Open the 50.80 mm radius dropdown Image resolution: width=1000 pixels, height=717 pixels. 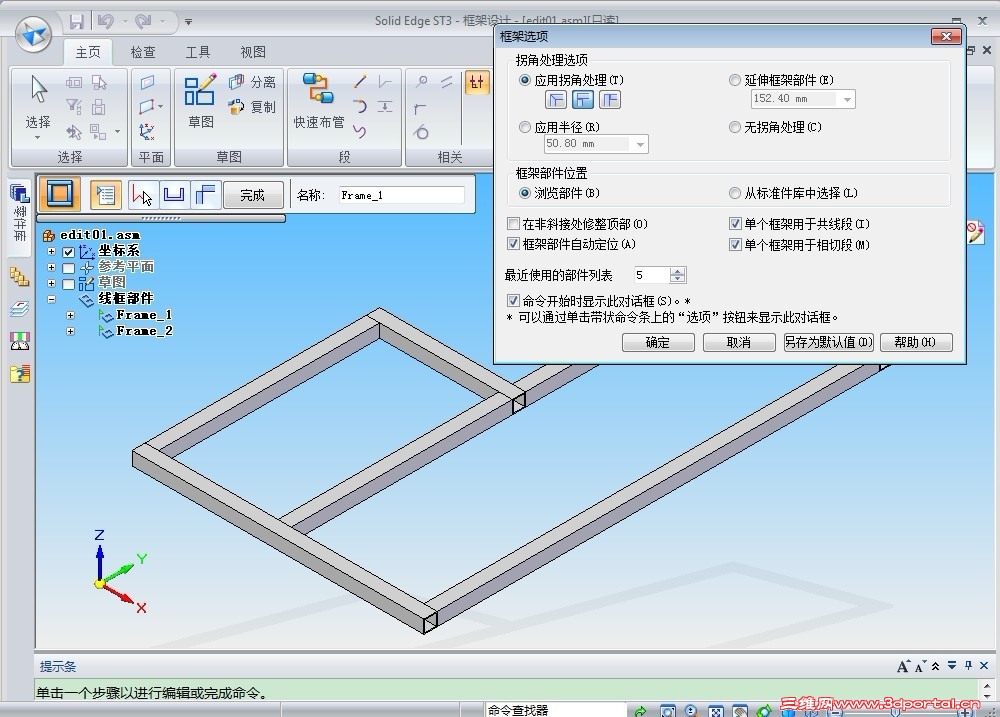point(640,144)
